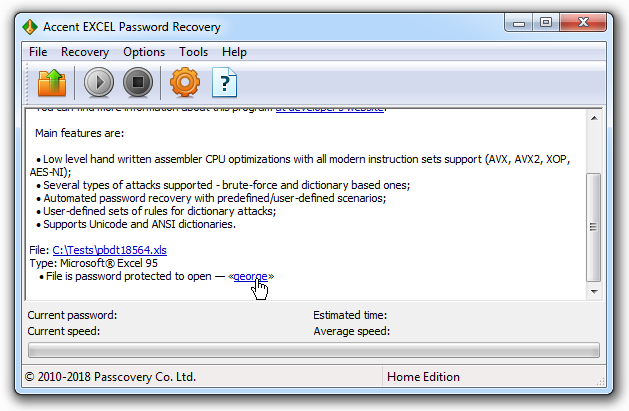
Task: Click the app logo in title bar
Action: tap(30, 27)
